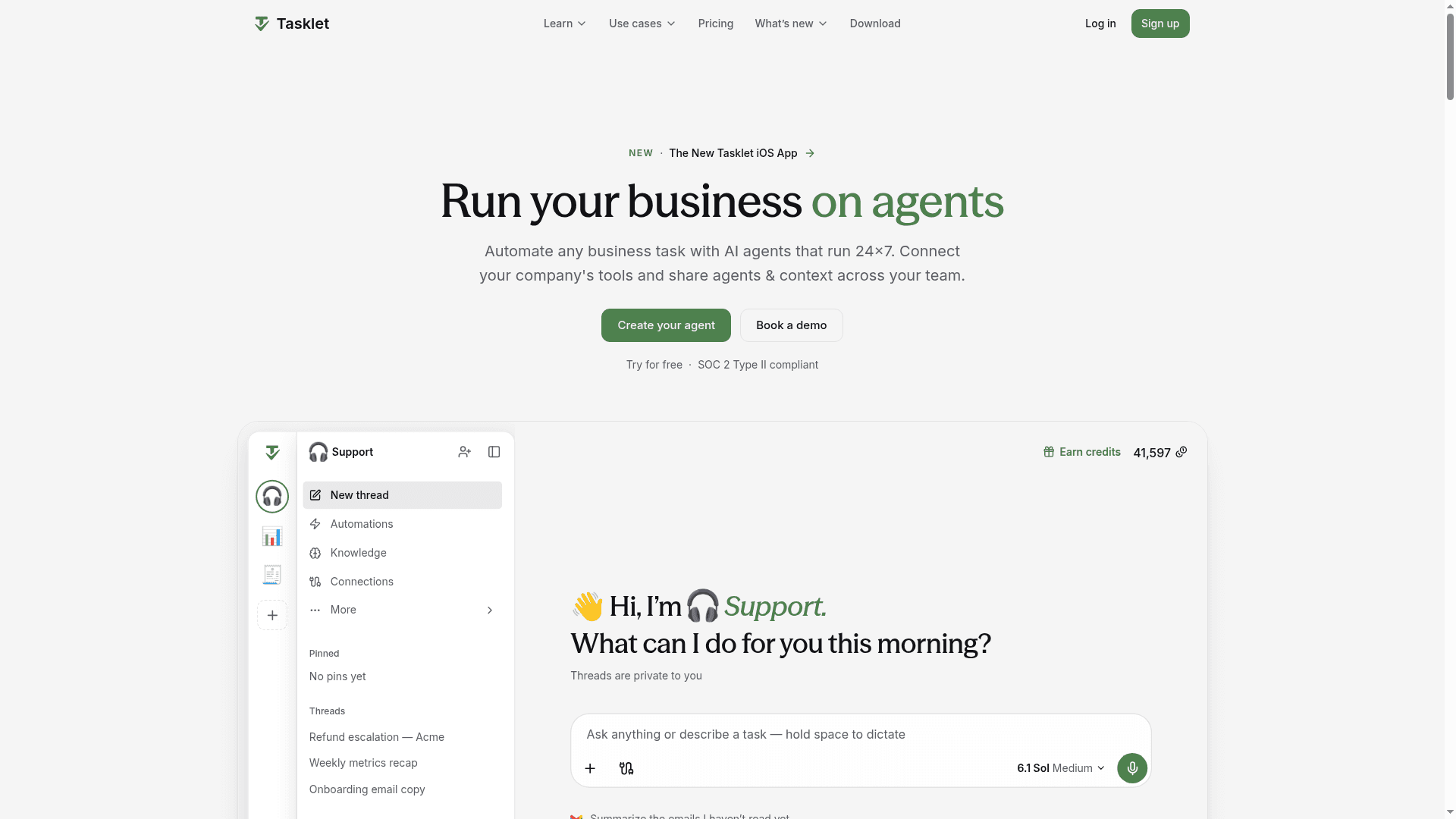Select the Support headphones agent icon
This screenshot has height=819, width=1456.
(x=272, y=497)
